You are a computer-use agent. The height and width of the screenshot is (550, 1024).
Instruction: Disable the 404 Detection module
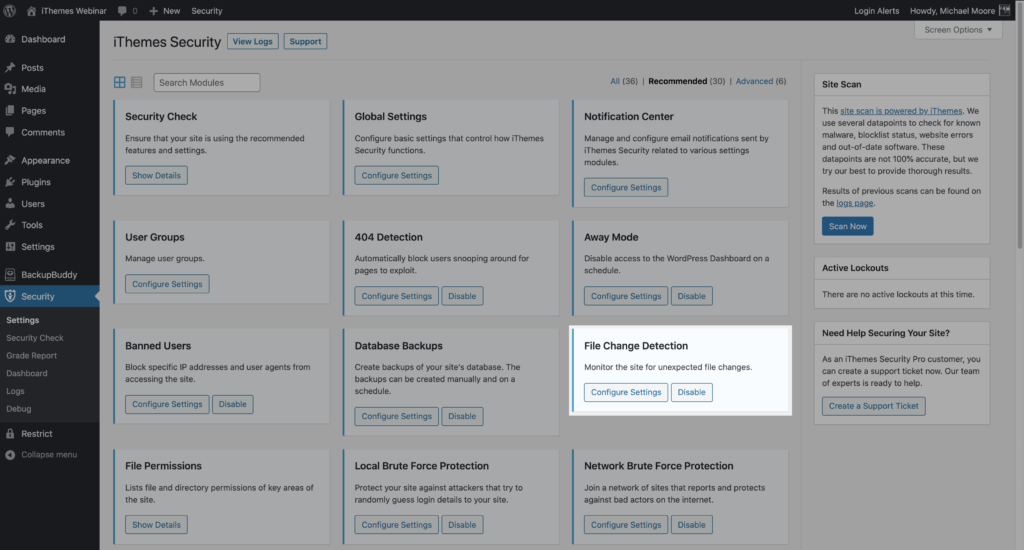pos(462,296)
